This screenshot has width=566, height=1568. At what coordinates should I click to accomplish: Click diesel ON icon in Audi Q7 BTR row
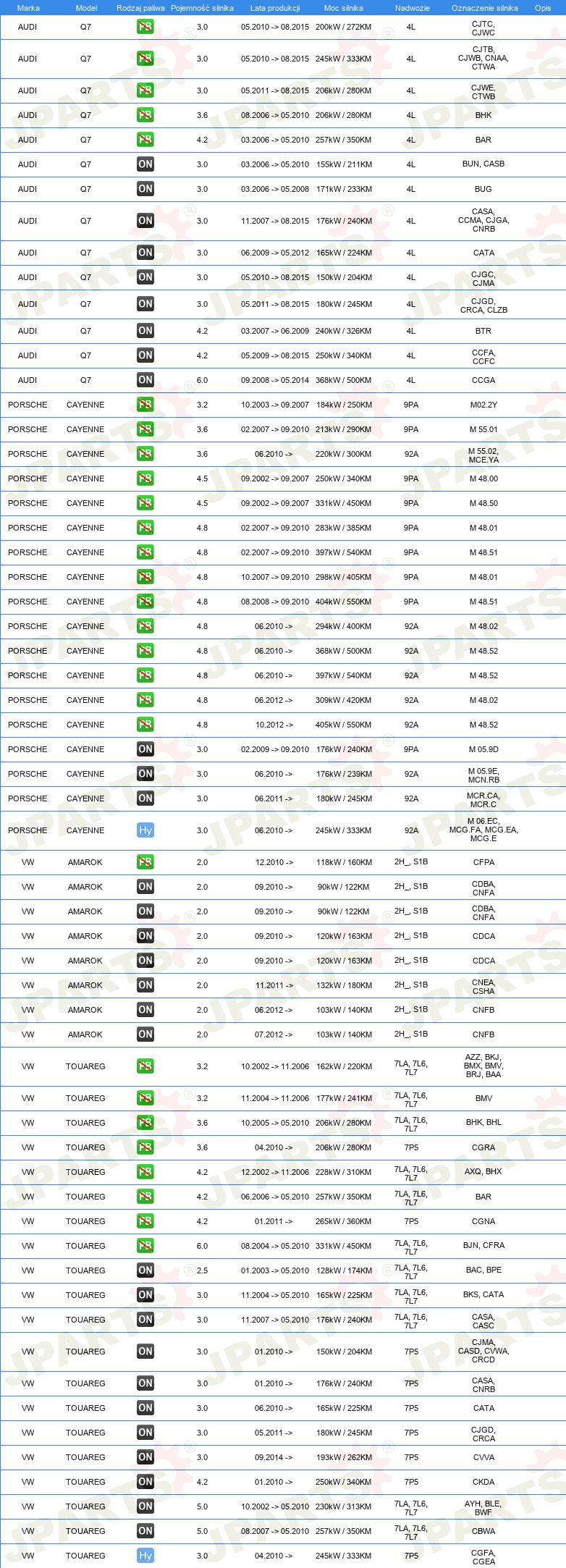pos(145,331)
